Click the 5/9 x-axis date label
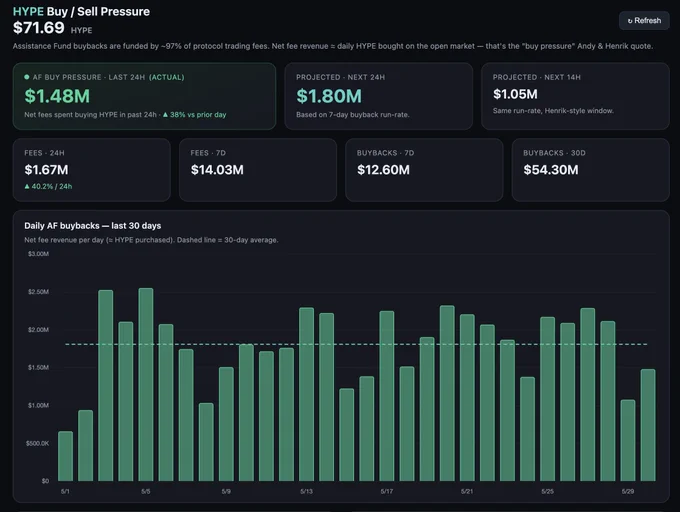Viewport: 680px width, 512px height. [x=226, y=492]
